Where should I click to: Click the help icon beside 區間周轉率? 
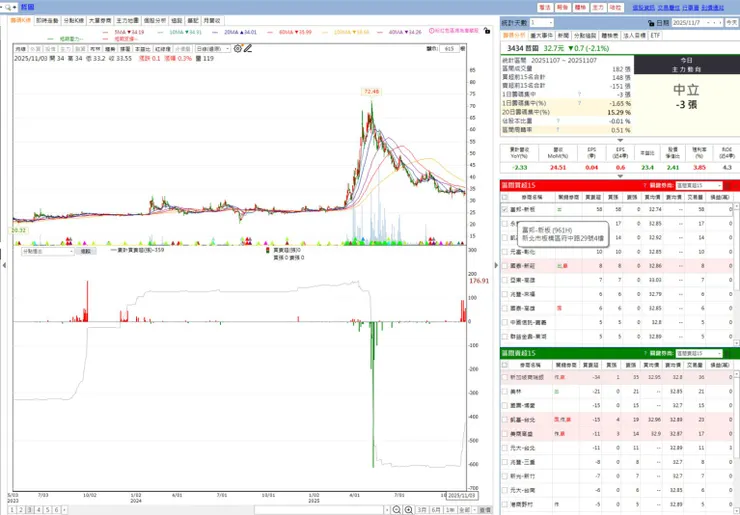558,130
